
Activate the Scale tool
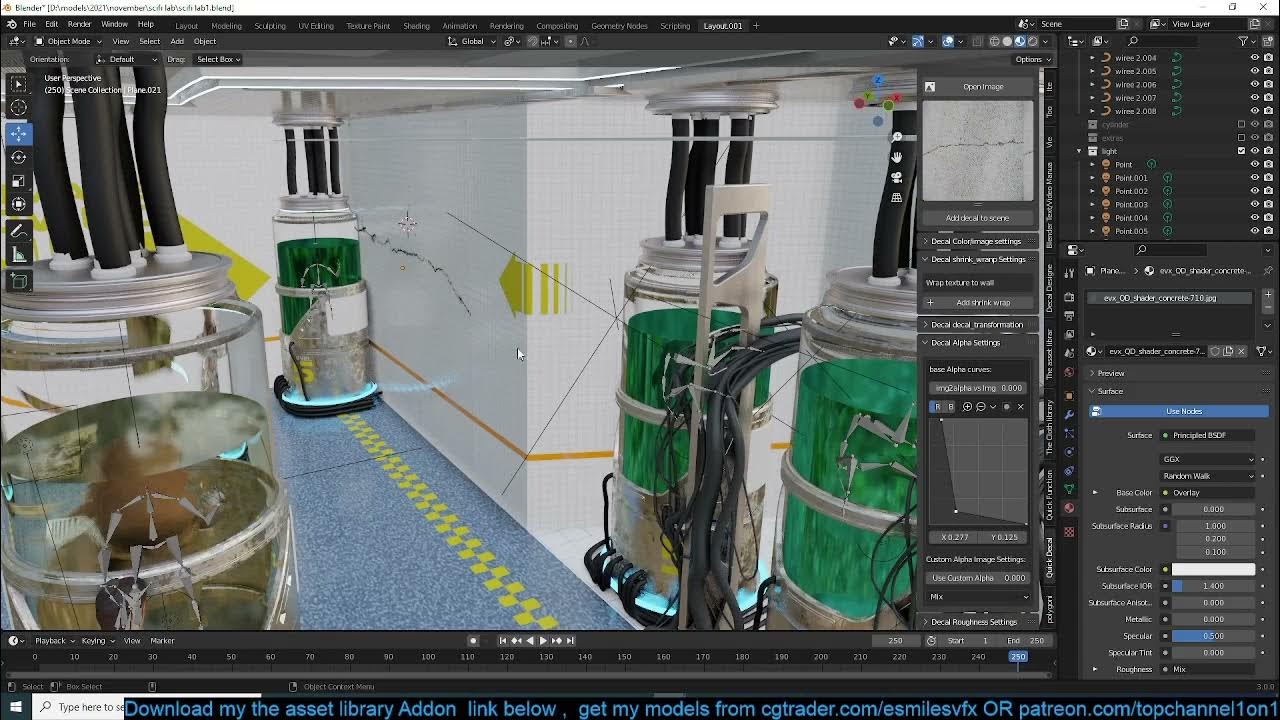(18, 181)
